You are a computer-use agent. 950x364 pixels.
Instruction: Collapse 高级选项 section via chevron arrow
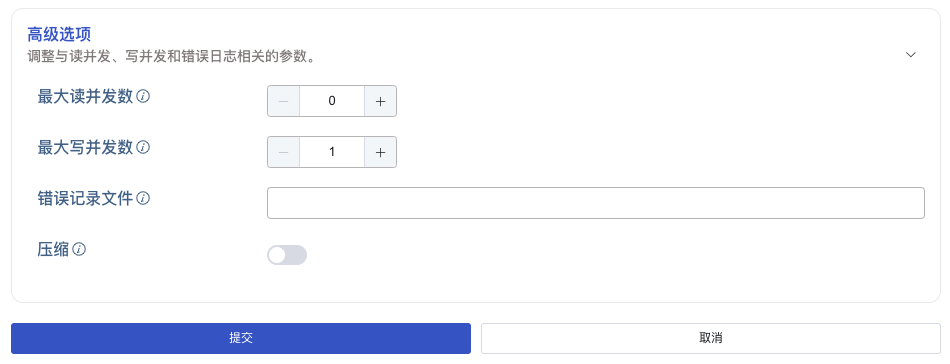click(911, 55)
